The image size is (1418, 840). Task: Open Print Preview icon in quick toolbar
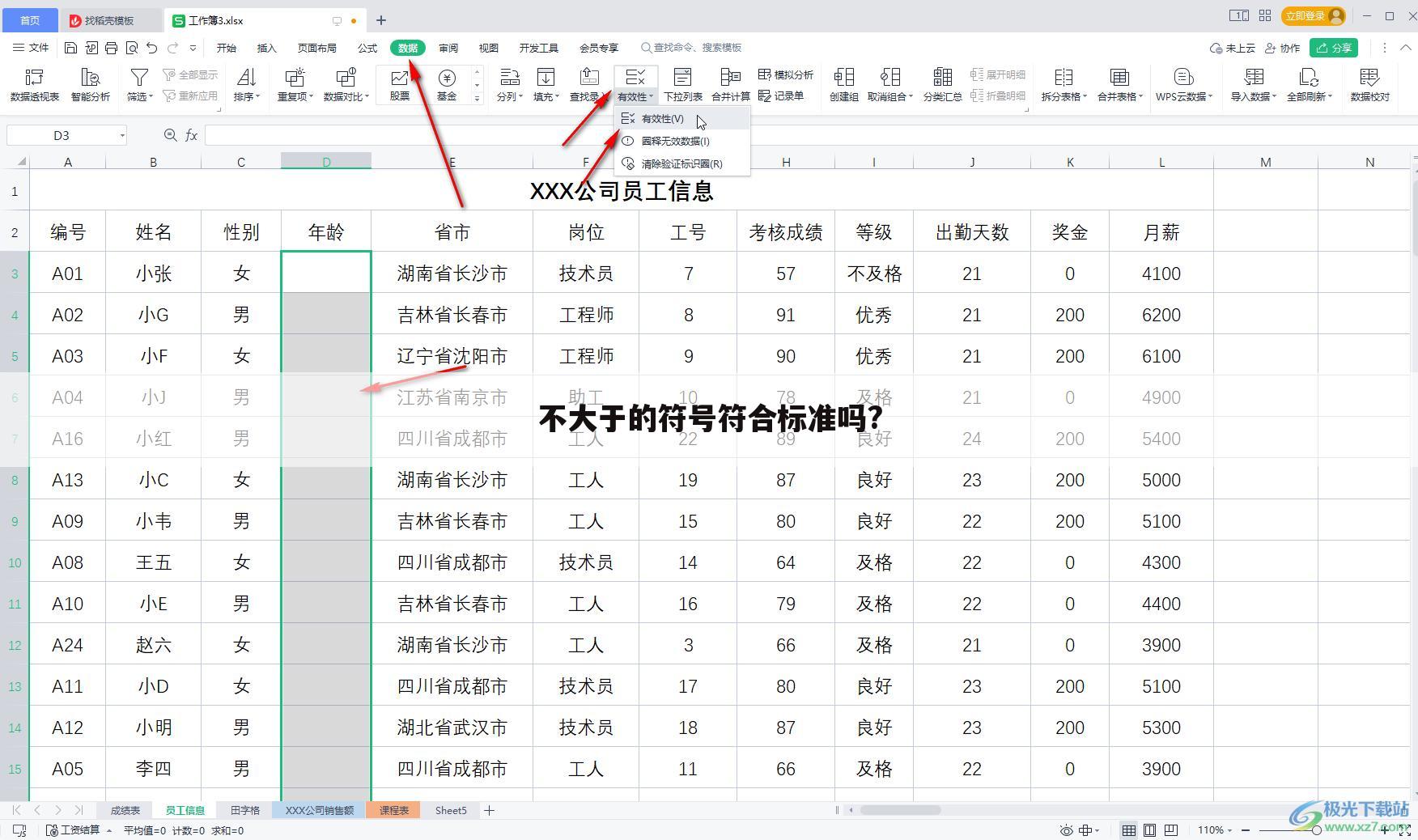point(132,48)
